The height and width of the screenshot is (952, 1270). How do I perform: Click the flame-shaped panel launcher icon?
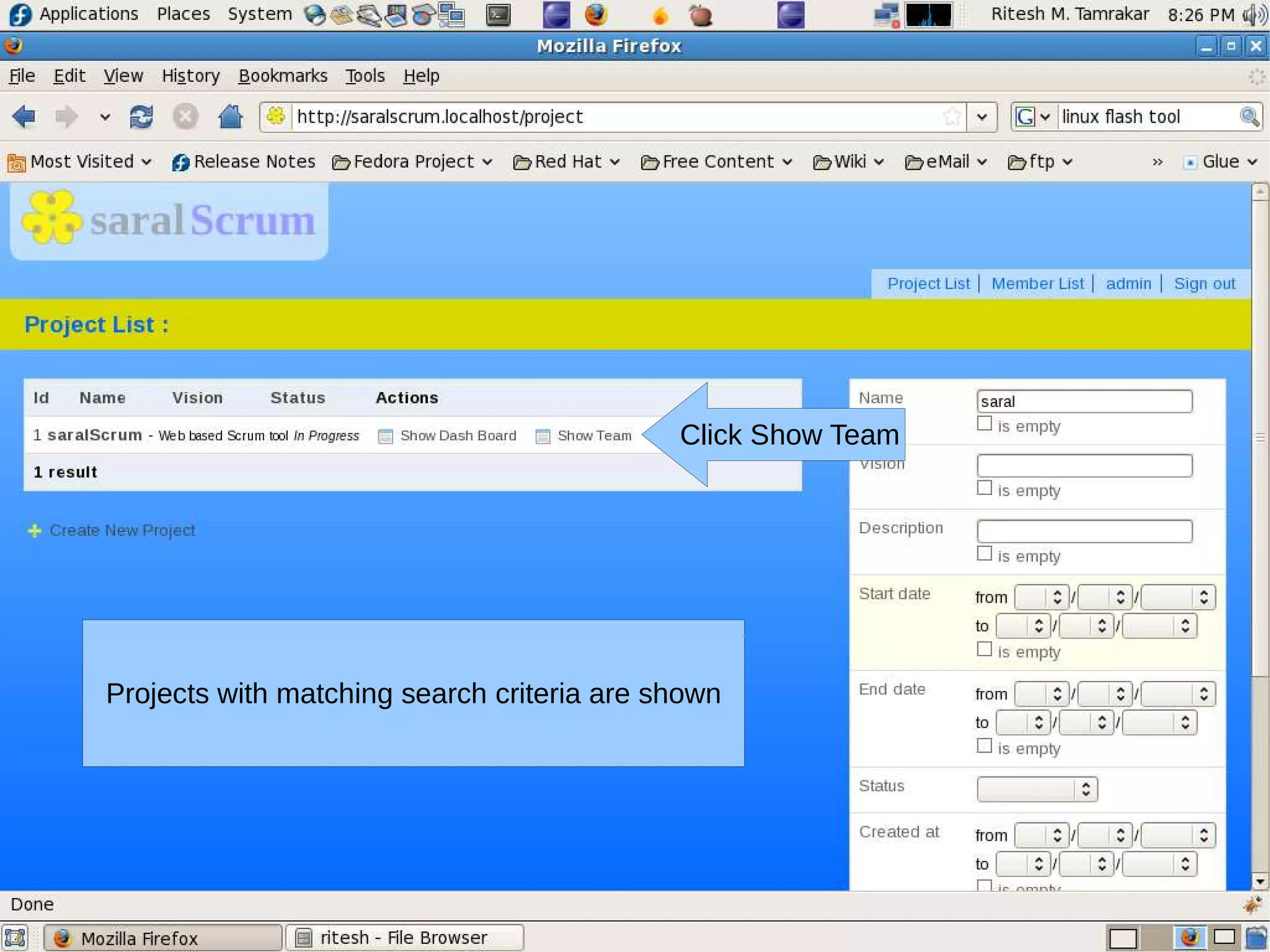coord(661,16)
